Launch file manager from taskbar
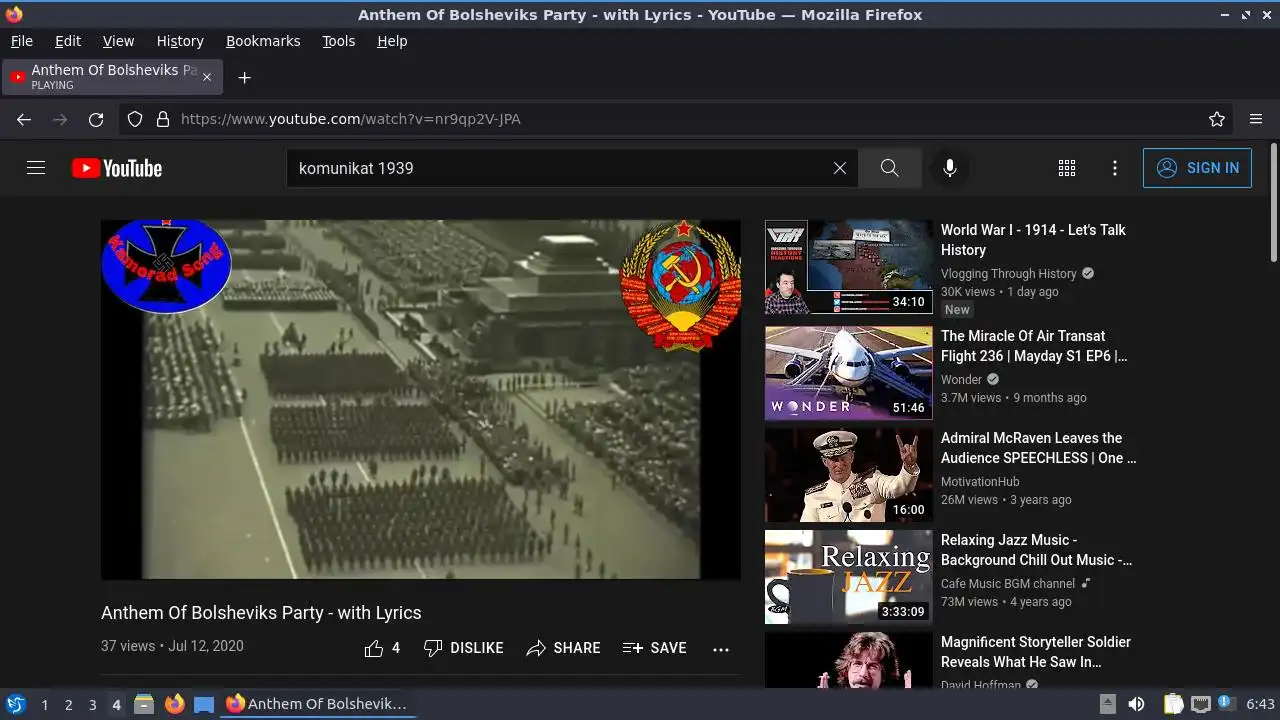1280x720 pixels. click(144, 704)
